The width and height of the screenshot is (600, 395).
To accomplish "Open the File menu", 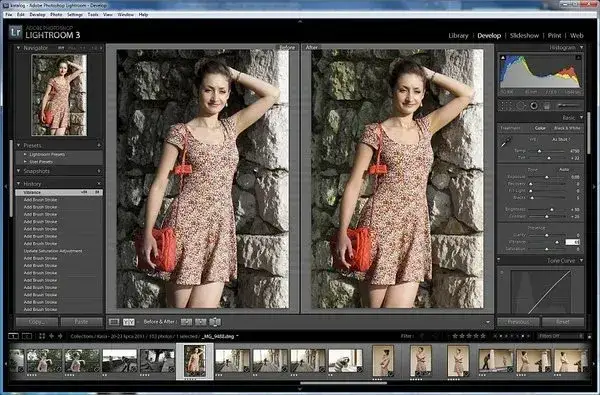I will point(9,15).
